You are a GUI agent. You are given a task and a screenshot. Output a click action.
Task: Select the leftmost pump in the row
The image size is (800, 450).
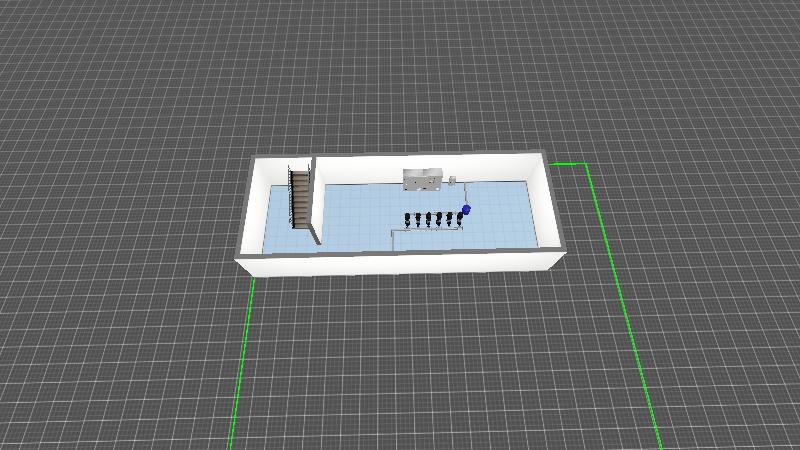(407, 219)
